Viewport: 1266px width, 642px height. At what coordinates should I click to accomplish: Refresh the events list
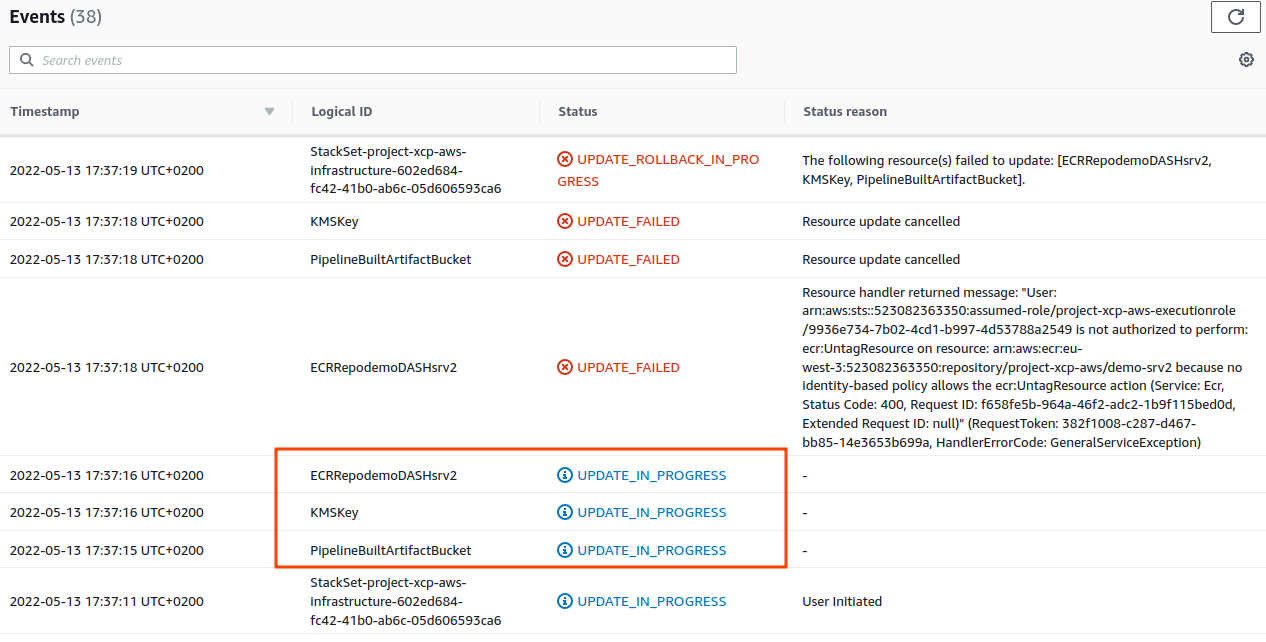1235,17
